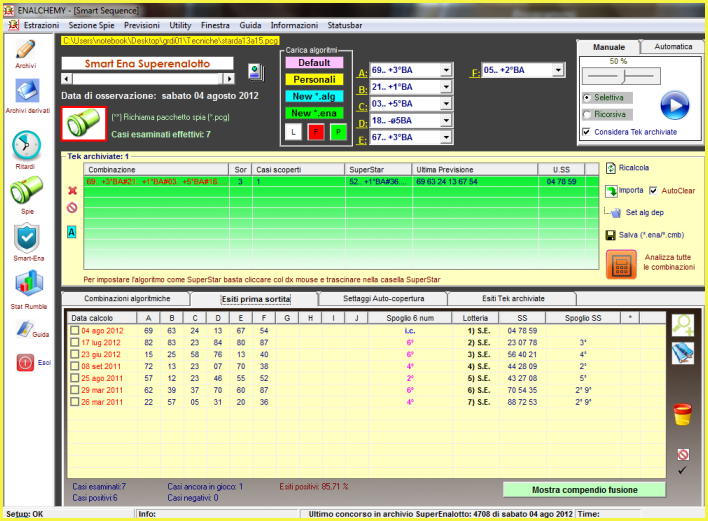Image resolution: width=708 pixels, height=521 pixels.
Task: Open the Archivi pencil icon
Action: (x=26, y=49)
